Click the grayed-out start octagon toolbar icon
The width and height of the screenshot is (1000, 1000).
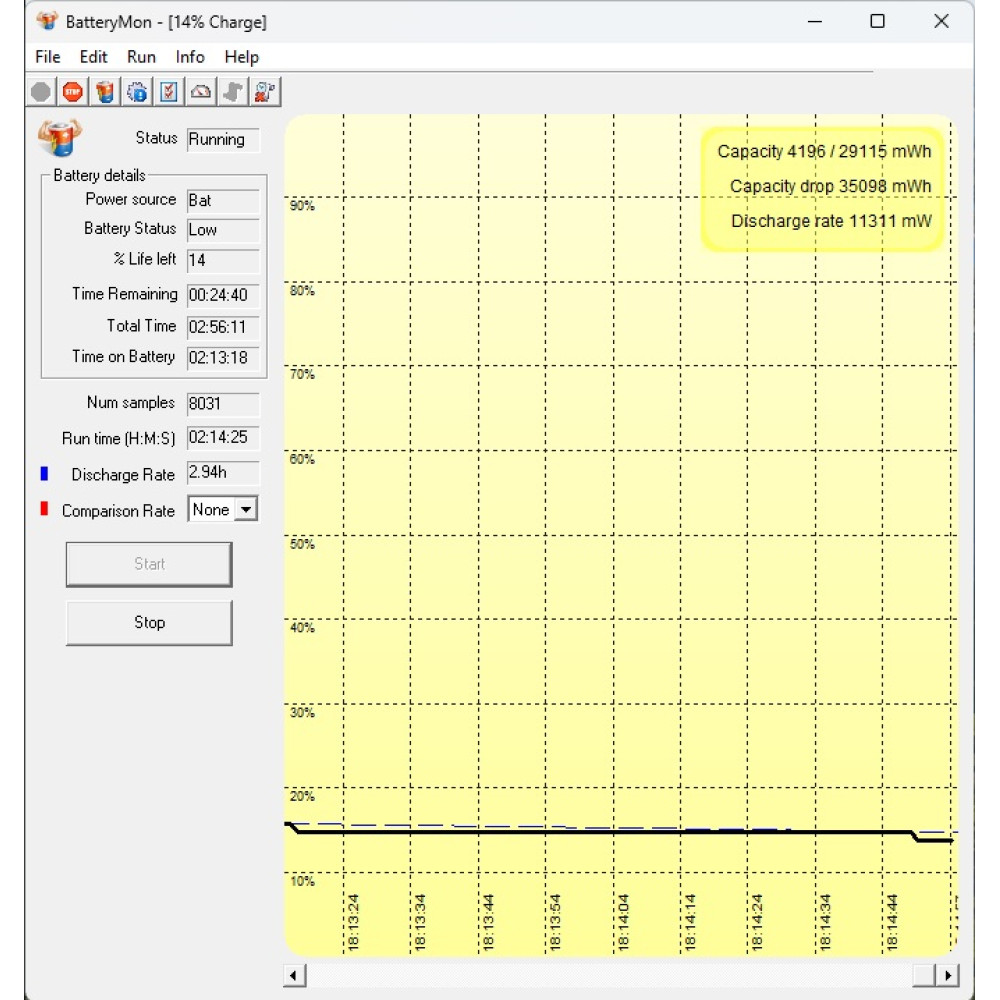pos(40,92)
